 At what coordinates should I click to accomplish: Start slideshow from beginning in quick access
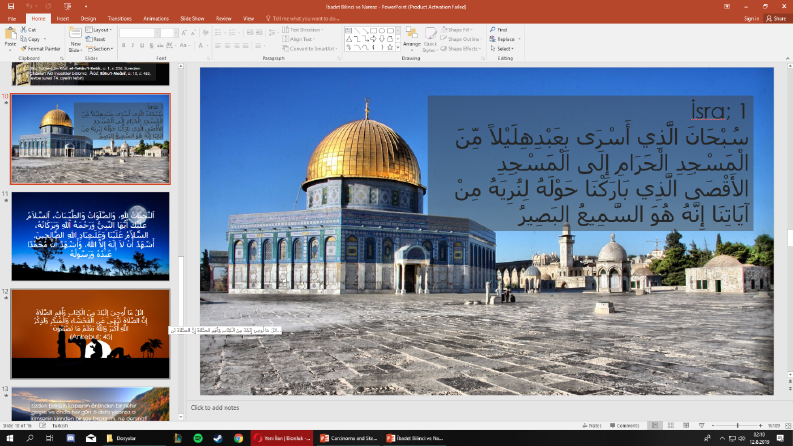point(67,7)
